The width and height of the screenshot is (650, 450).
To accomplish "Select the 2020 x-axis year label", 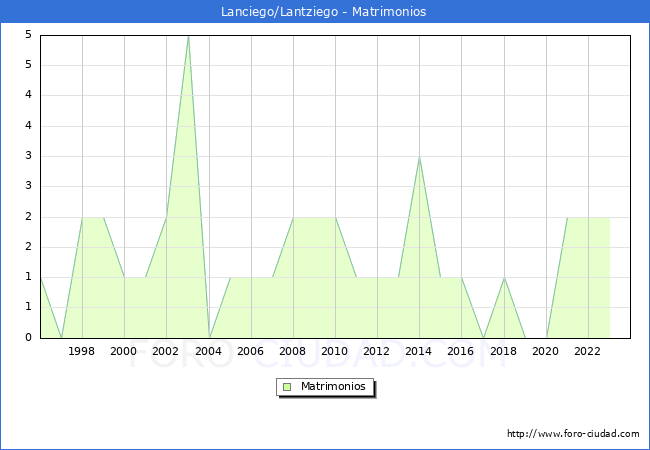I will tap(545, 351).
